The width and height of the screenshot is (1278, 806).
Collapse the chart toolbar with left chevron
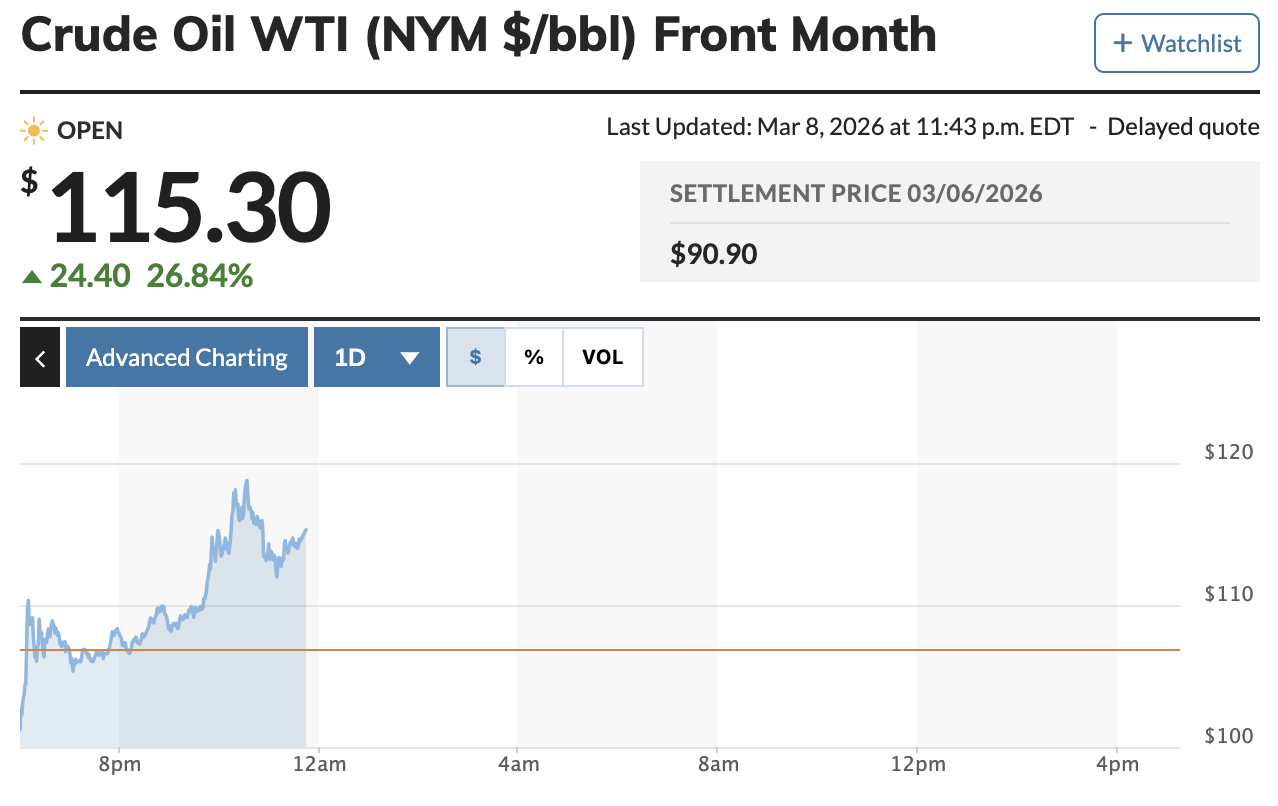pos(39,357)
